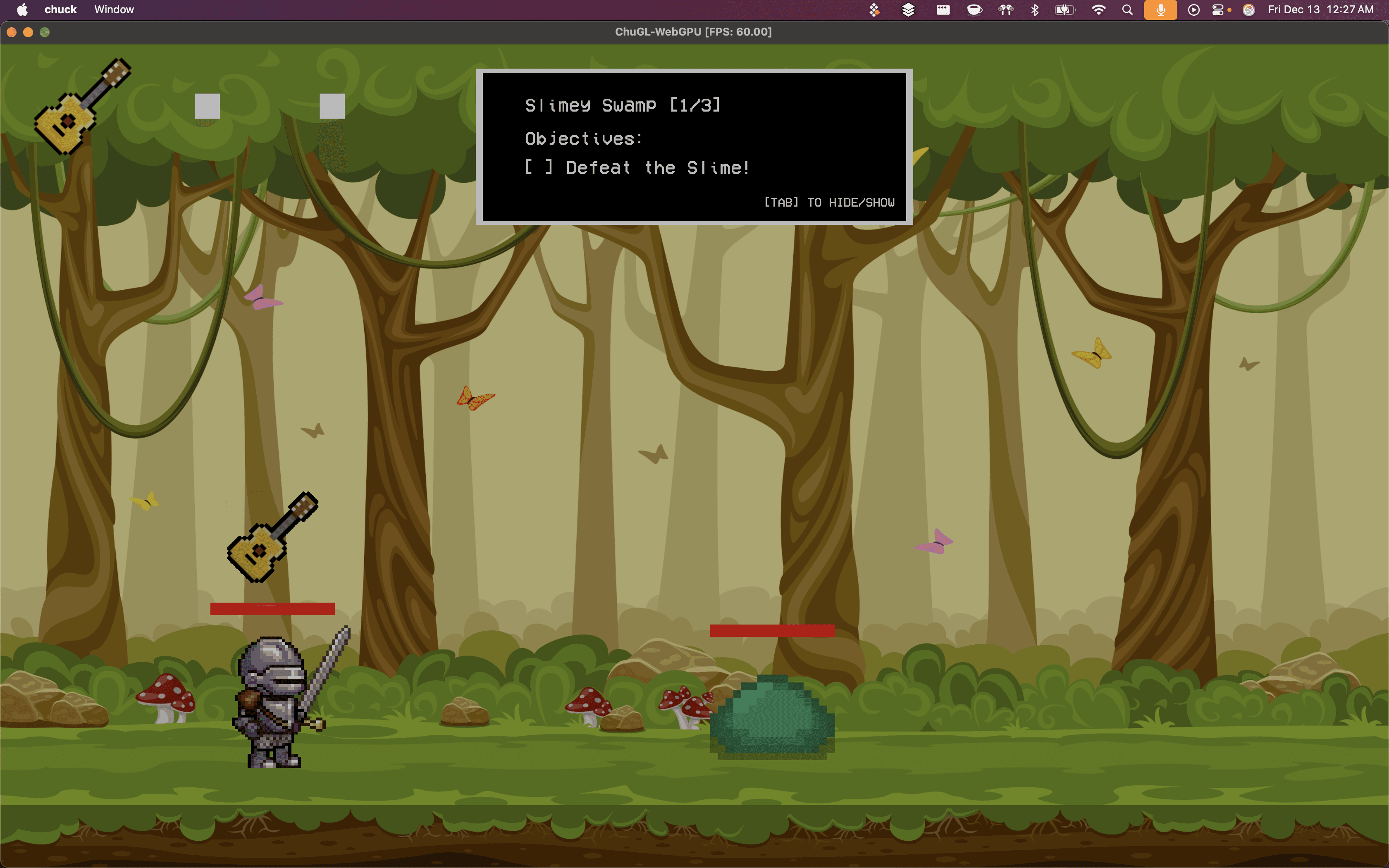
Task: Click the right gray square in the treetops
Action: pyautogui.click(x=332, y=106)
